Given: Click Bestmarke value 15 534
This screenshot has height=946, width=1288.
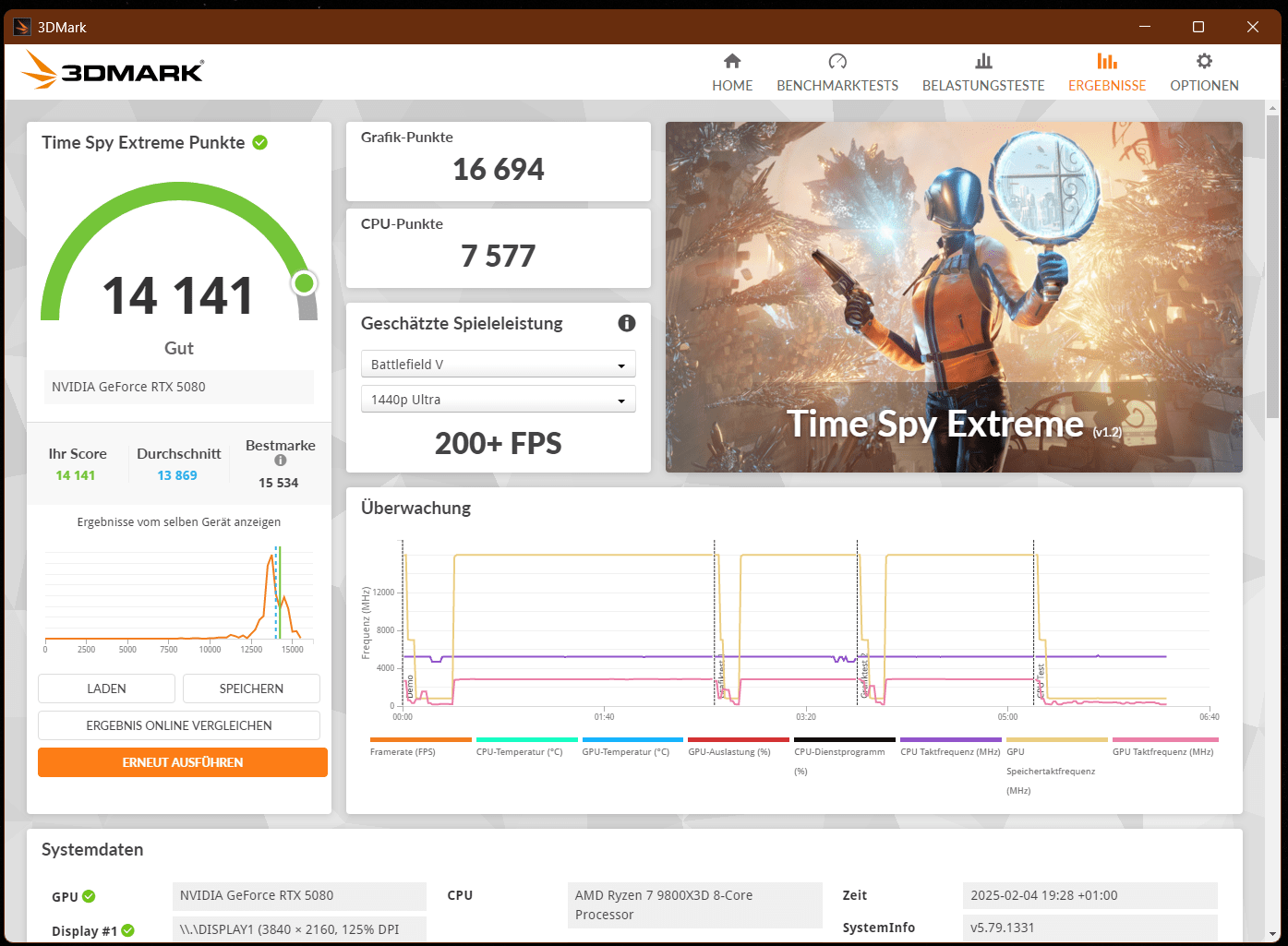Looking at the screenshot, I should (x=279, y=483).
